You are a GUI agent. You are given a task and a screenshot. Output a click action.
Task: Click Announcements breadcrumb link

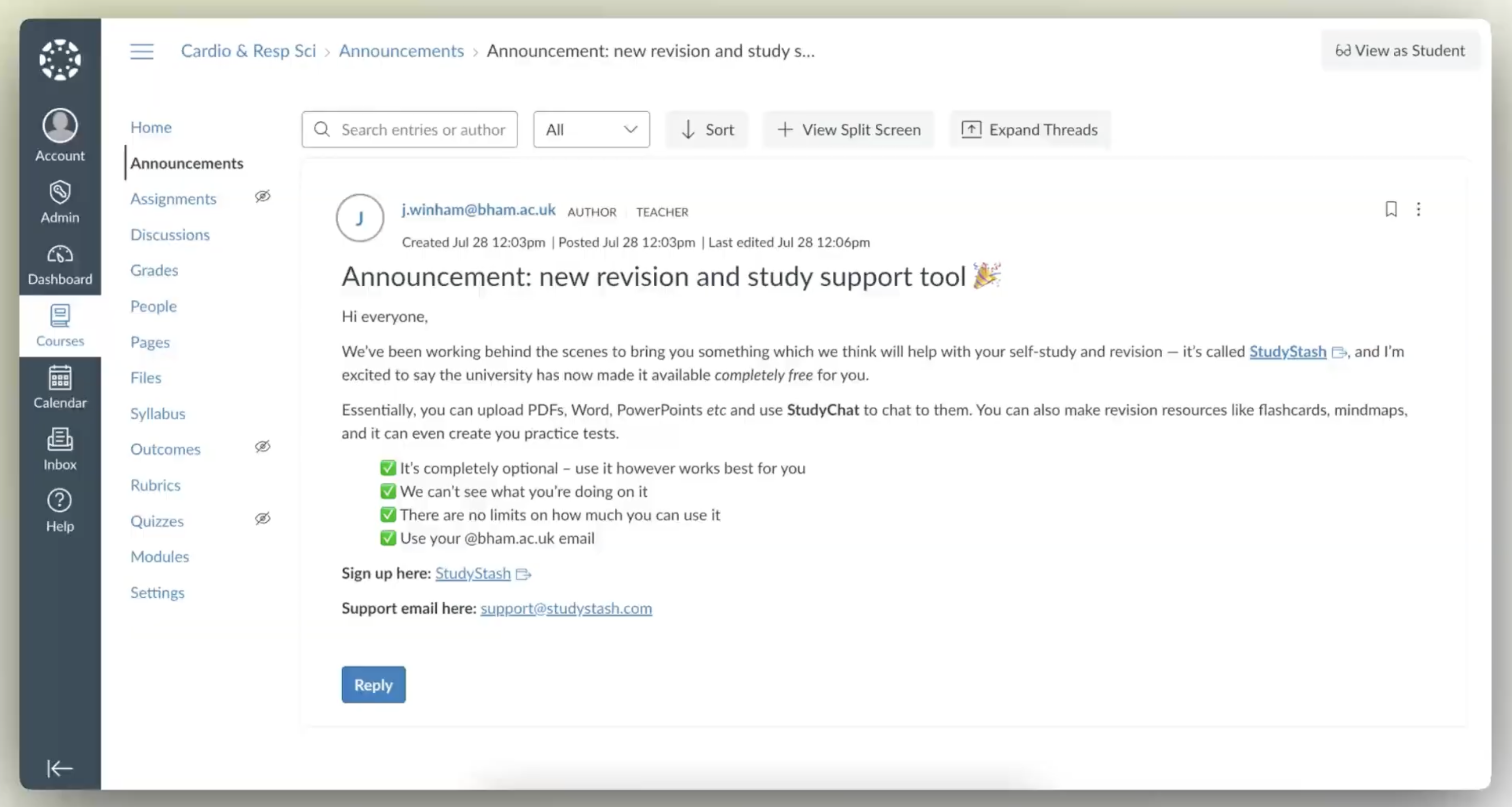pos(402,51)
